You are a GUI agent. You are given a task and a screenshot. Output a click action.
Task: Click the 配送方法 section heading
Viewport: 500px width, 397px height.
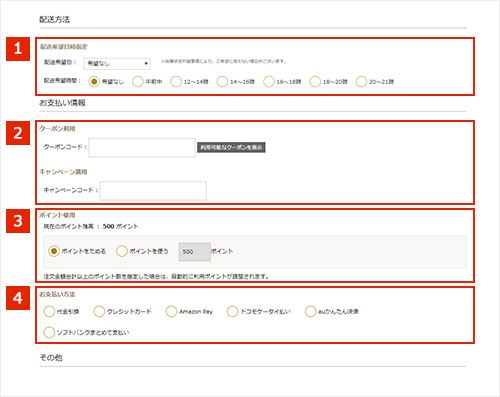coord(55,19)
